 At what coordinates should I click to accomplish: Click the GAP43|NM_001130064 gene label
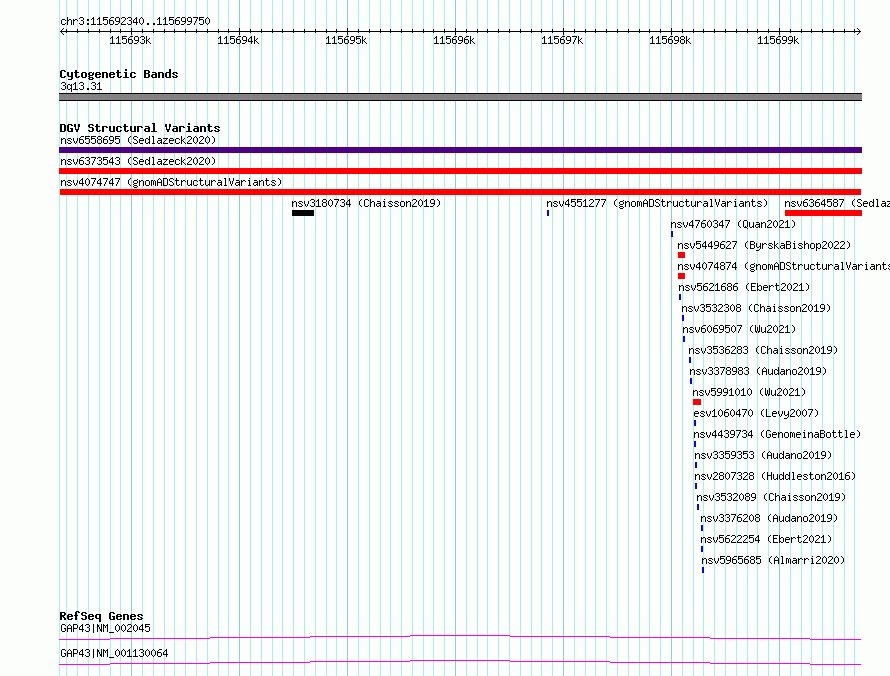tap(114, 653)
